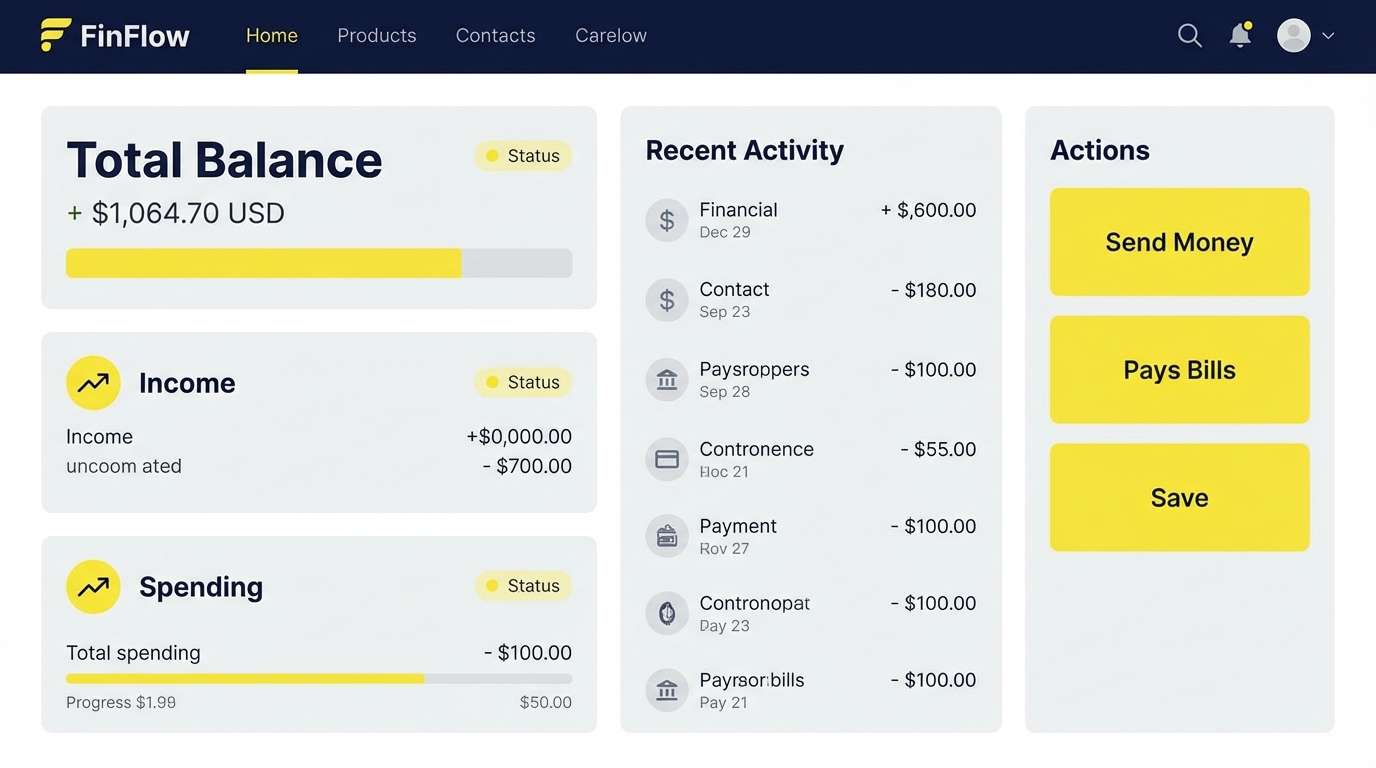Click the Payment briefcase icon

click(x=666, y=536)
